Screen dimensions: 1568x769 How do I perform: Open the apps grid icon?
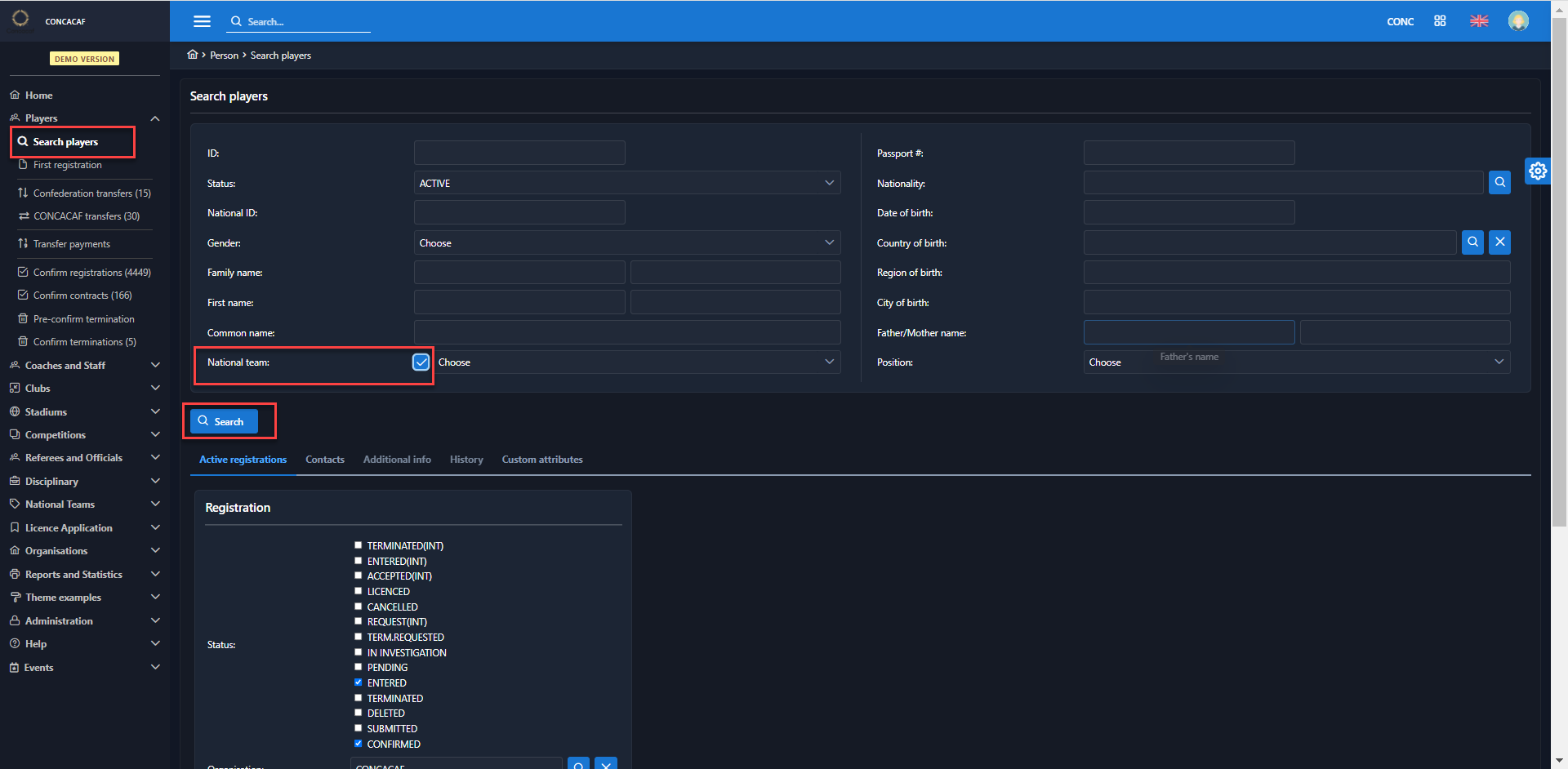tap(1440, 21)
